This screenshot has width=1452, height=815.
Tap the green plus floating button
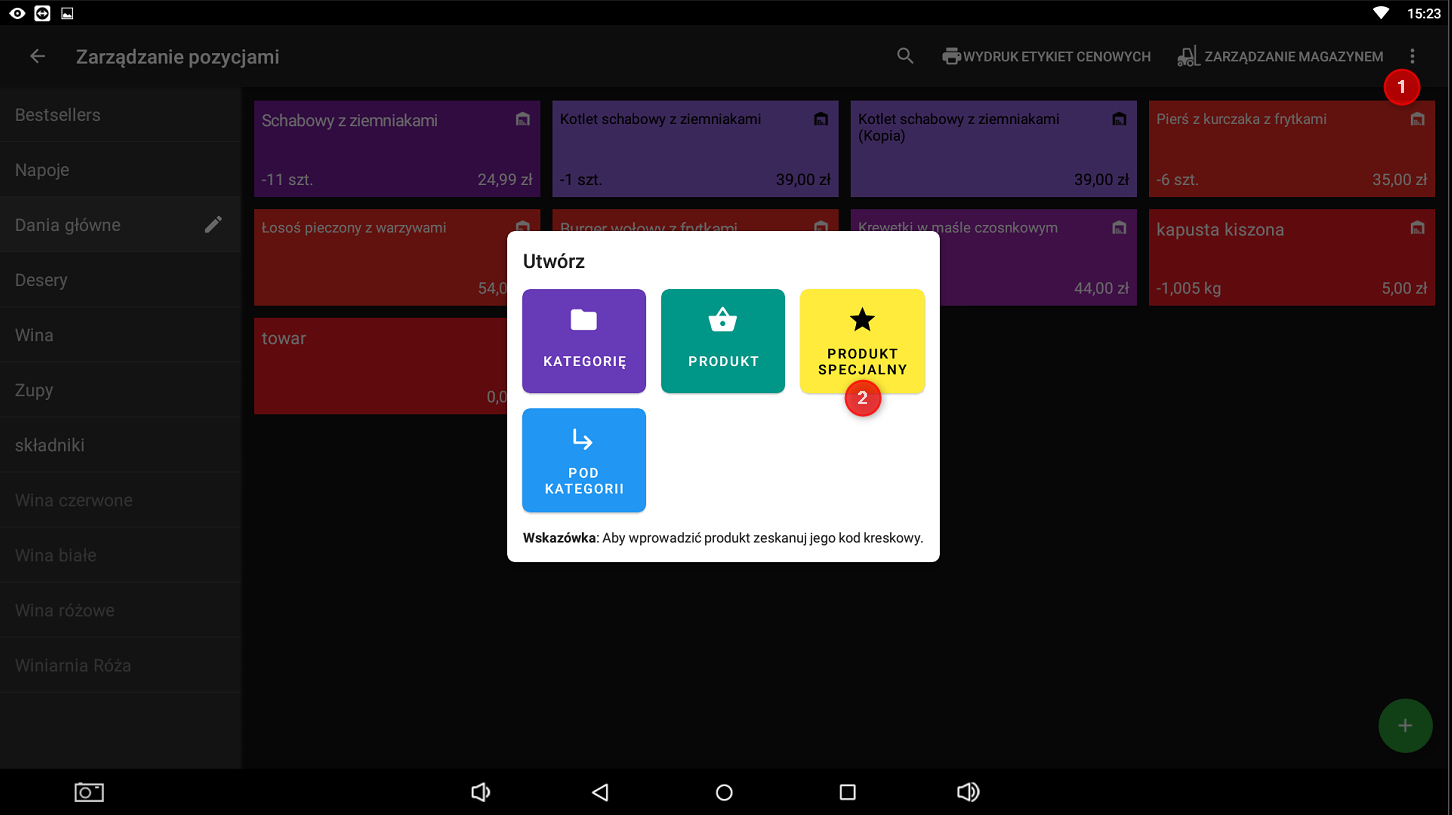1404,725
